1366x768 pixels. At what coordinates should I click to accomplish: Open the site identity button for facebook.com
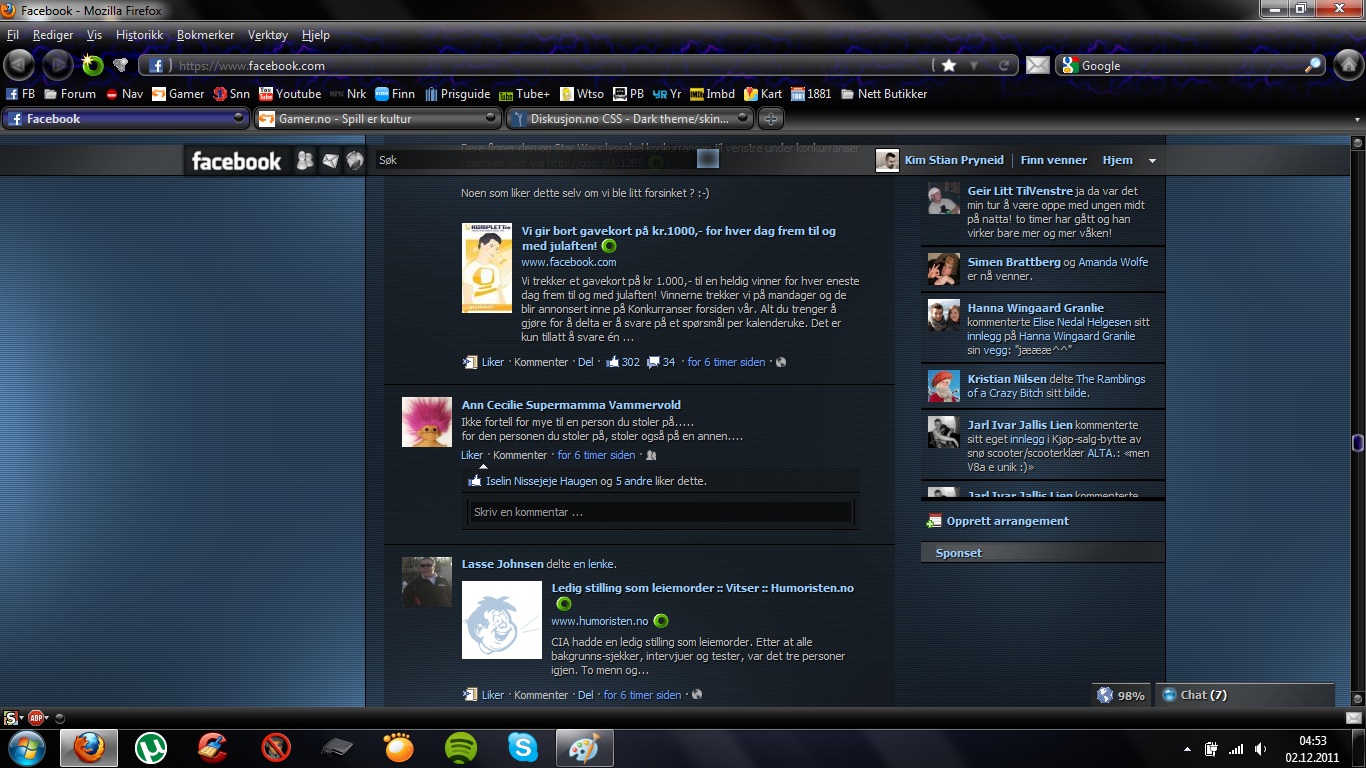coord(157,65)
